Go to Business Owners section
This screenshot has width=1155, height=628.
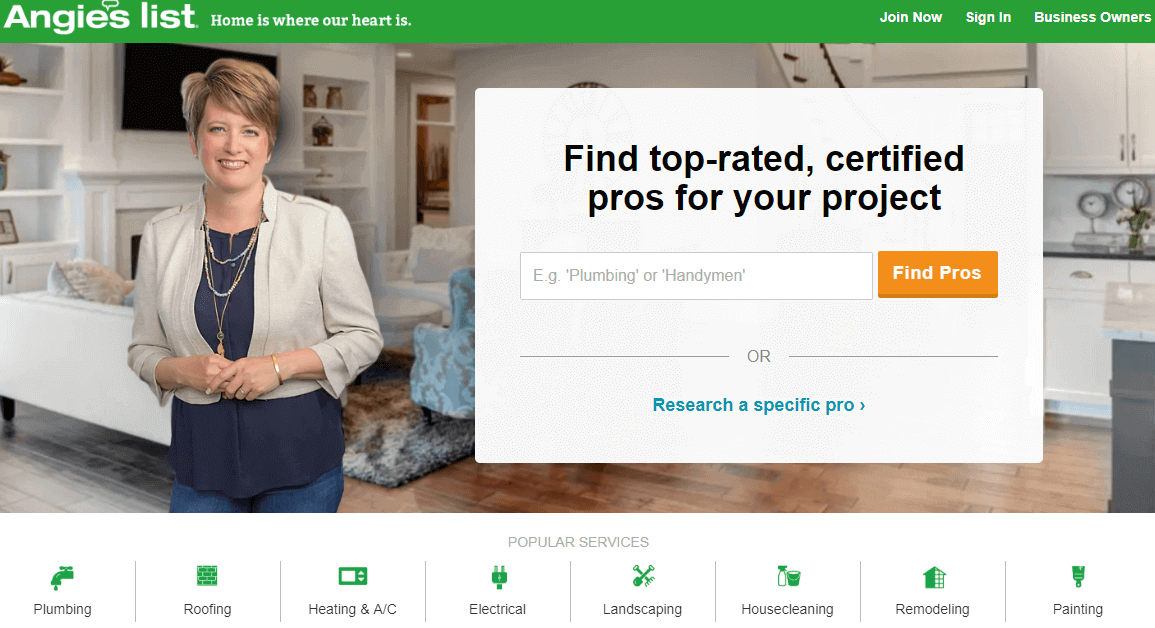coord(1092,17)
